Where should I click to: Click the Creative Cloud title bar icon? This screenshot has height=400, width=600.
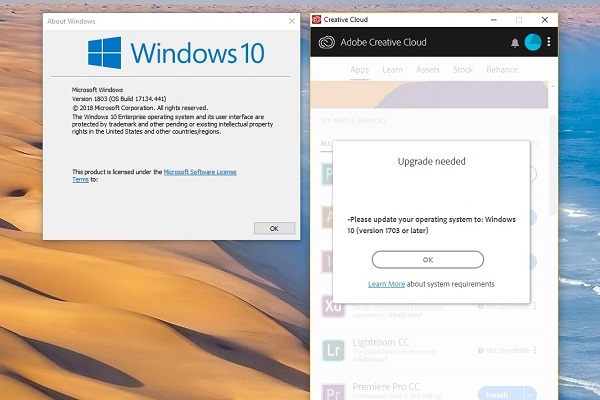(316, 20)
